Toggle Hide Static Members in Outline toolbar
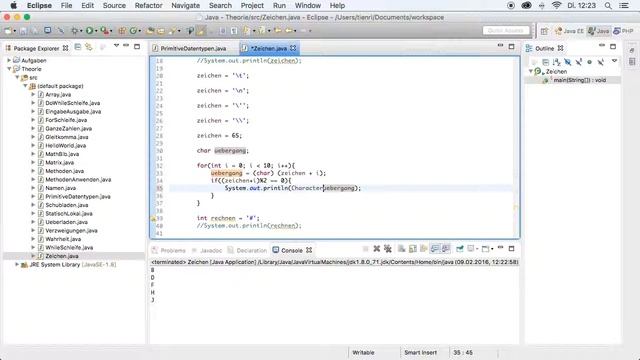Viewport: 640px width, 360px height. coord(578,62)
